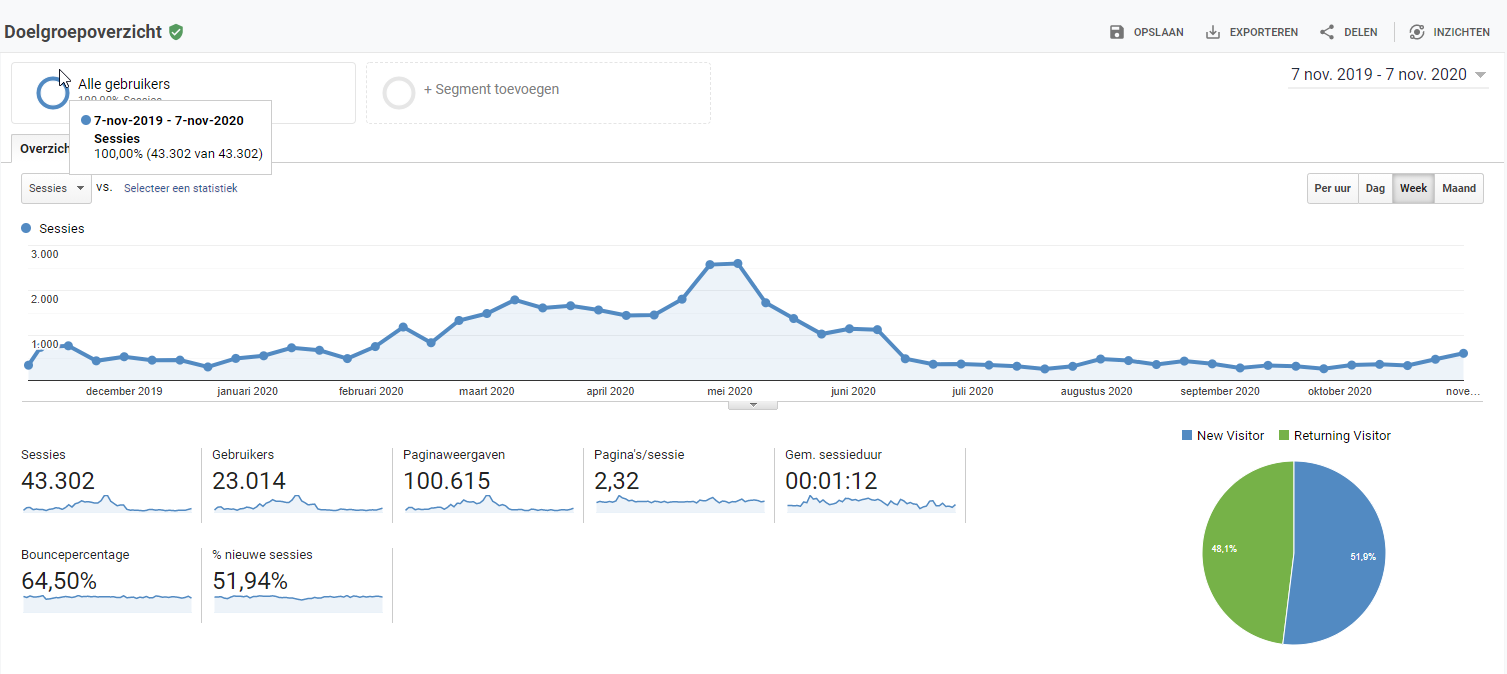Expand the small arrow handle below the chart
The image size is (1507, 674).
click(753, 405)
